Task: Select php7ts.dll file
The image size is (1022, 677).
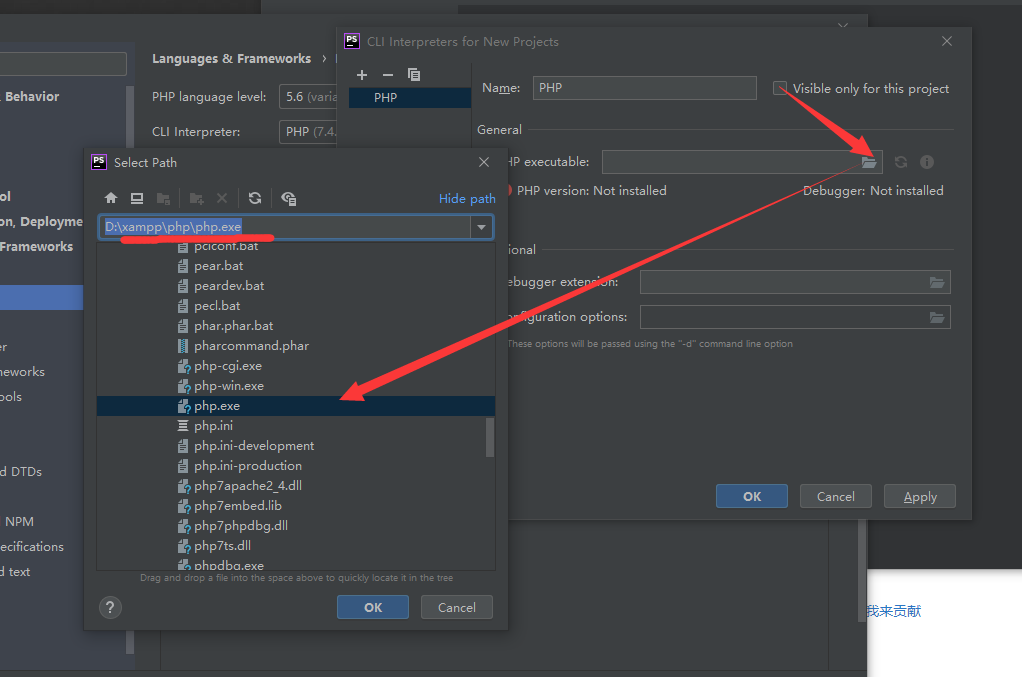Action: point(222,546)
